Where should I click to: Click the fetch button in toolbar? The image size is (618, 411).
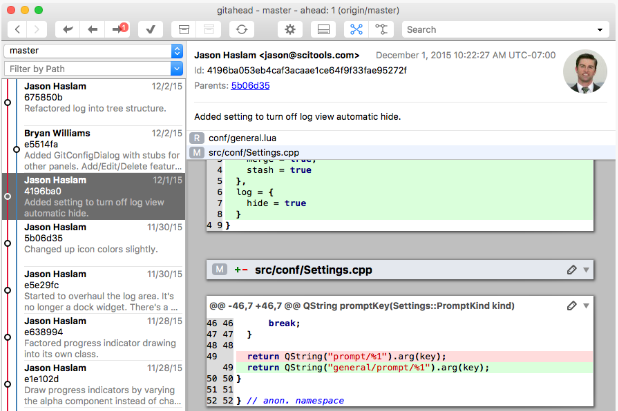(69, 29)
